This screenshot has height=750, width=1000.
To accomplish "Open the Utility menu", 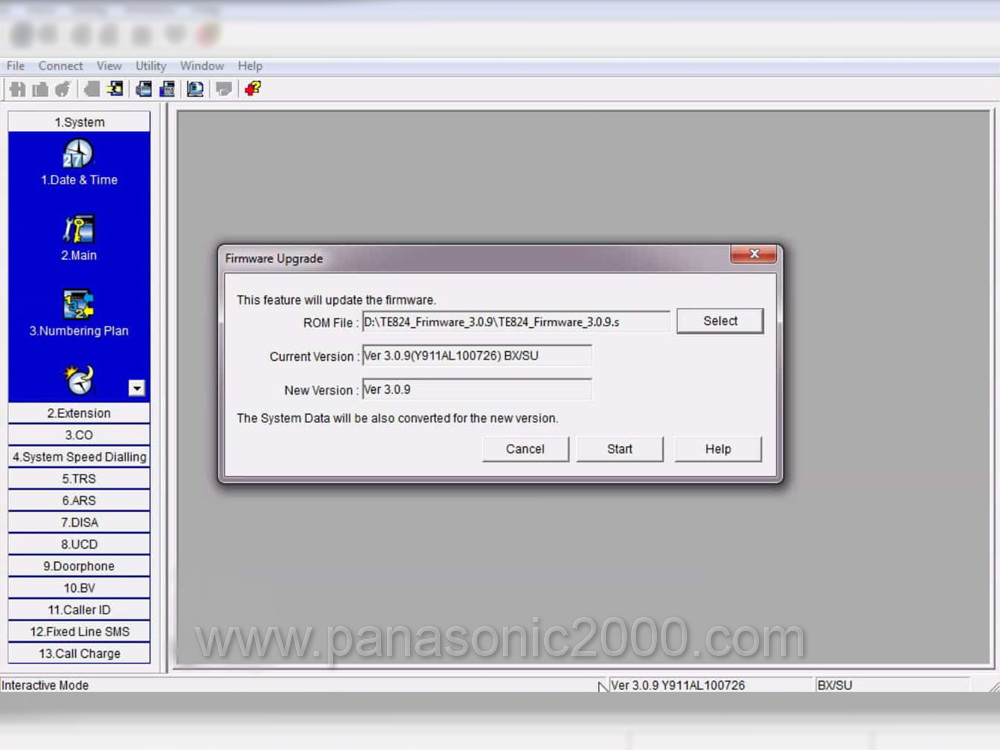I will coord(151,66).
